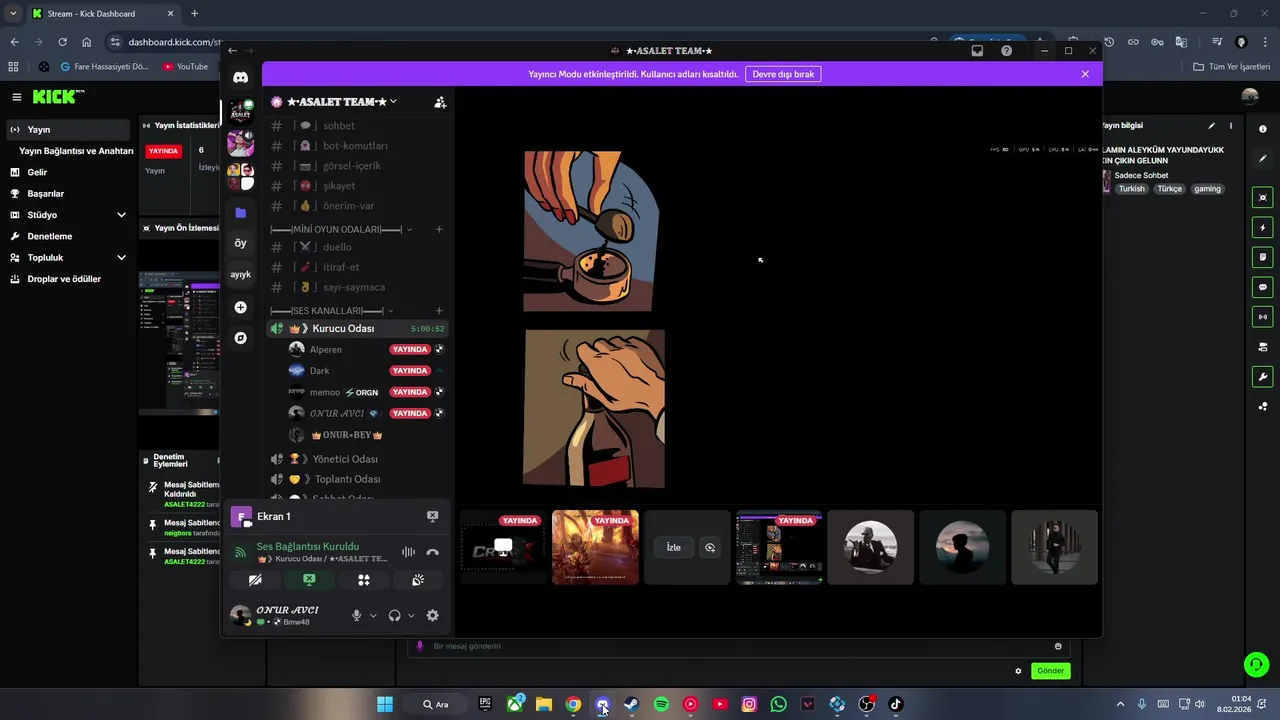Viewport: 1280px width, 720px height.
Task: Edit stream info pencil in Kick panel
Action: pyautogui.click(x=1211, y=126)
